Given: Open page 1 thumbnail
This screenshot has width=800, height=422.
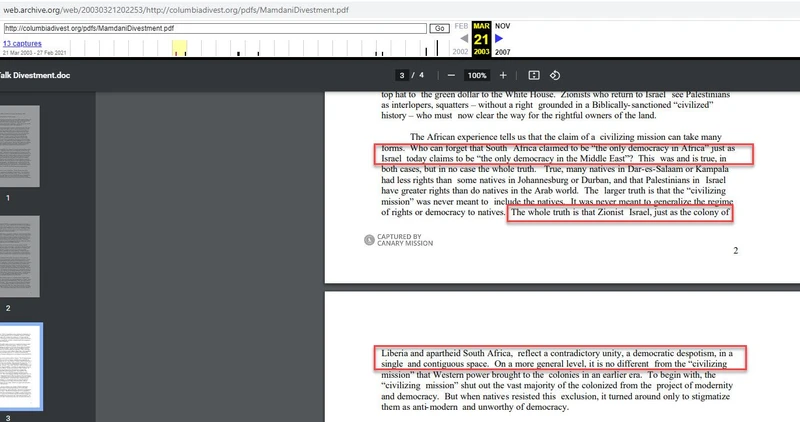Looking at the screenshot, I should tap(19, 146).
